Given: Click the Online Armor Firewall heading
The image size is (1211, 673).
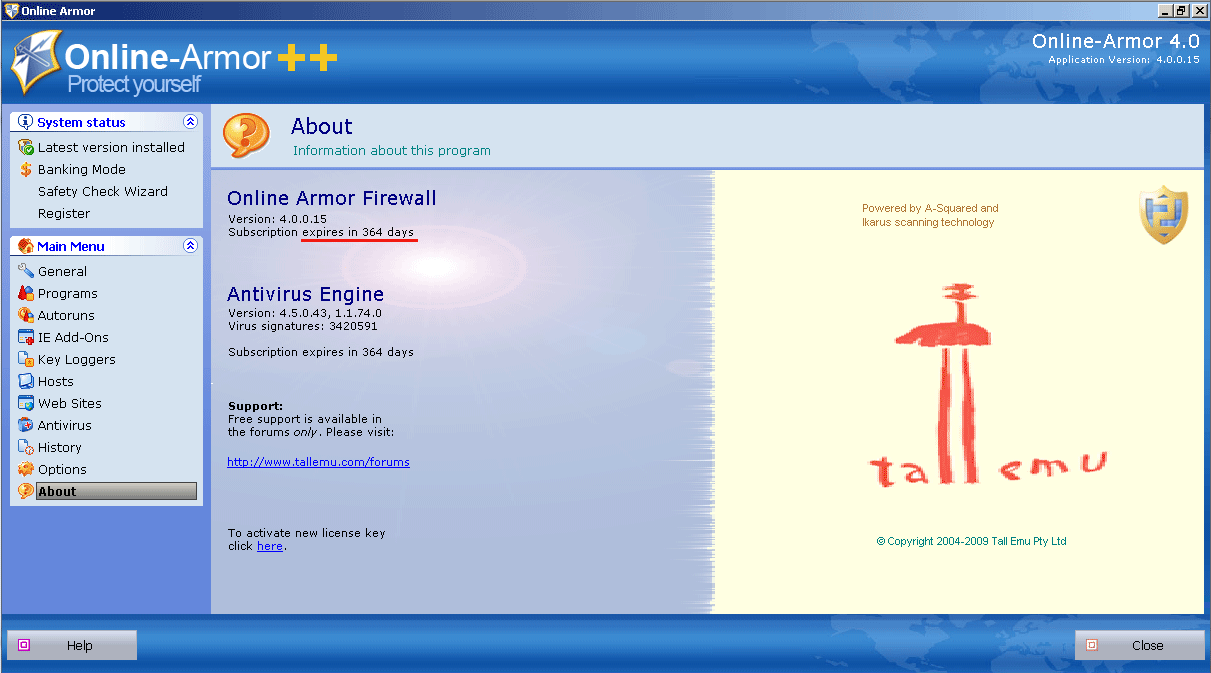Looking at the screenshot, I should click(x=332, y=198).
